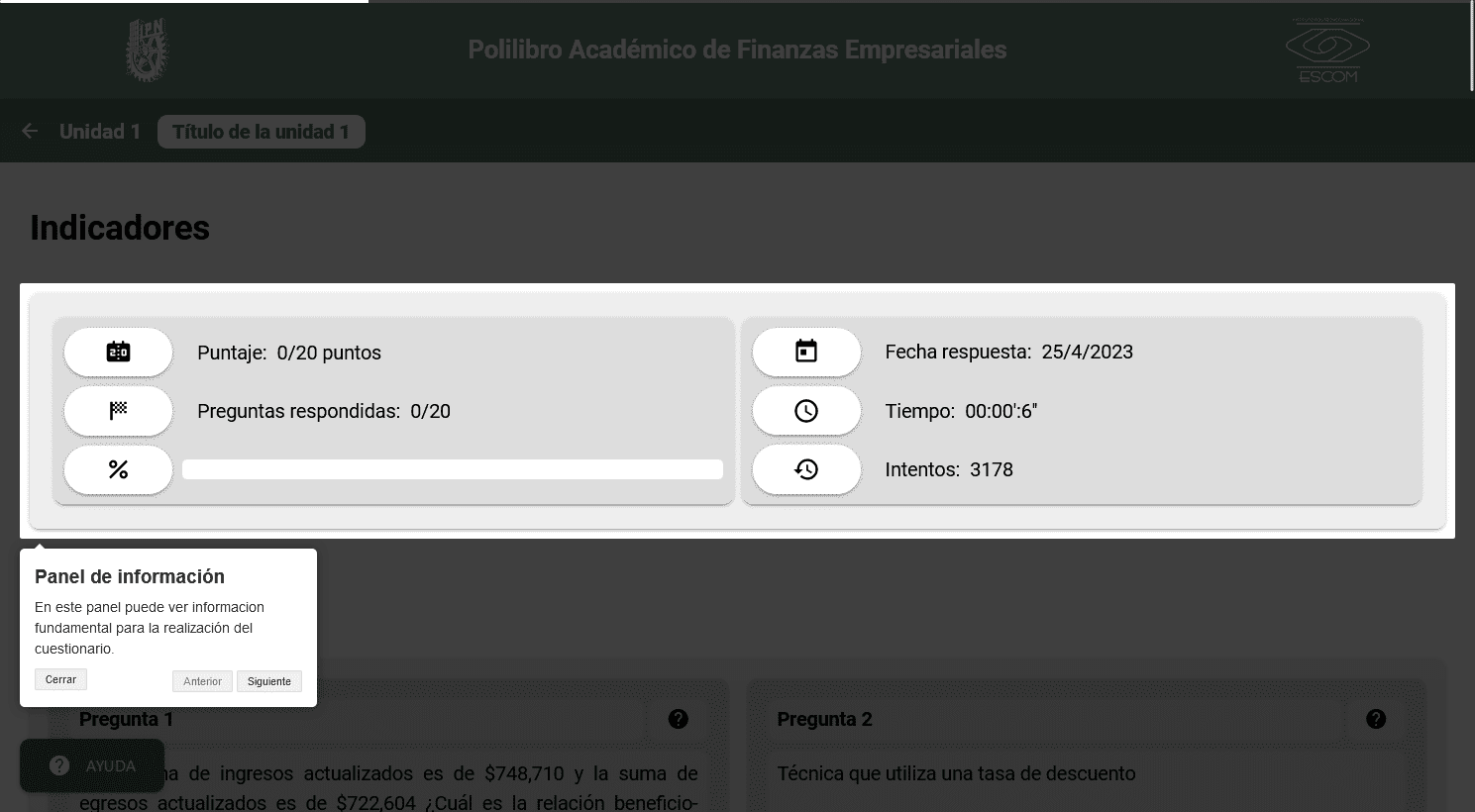Click the percentage icon beside the progress bar

(x=118, y=469)
